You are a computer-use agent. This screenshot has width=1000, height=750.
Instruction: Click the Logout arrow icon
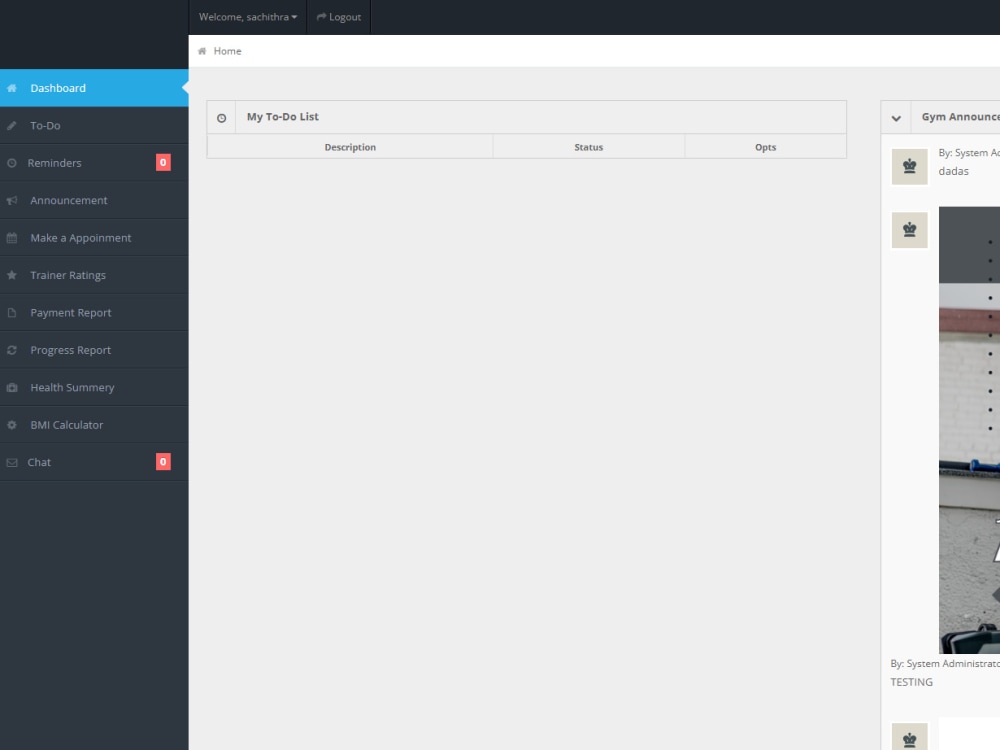pyautogui.click(x=321, y=17)
